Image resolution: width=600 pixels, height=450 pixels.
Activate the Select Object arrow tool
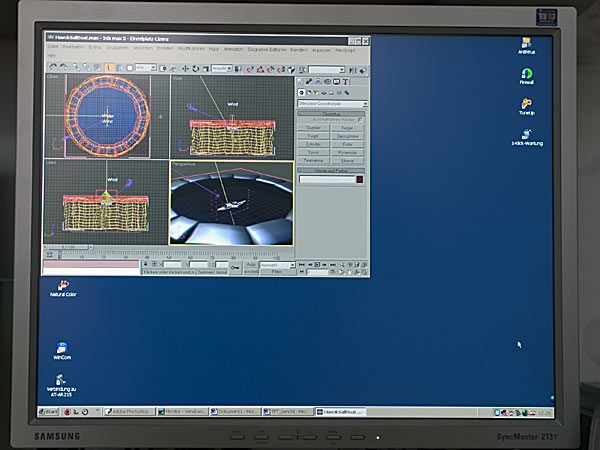click(x=109, y=68)
